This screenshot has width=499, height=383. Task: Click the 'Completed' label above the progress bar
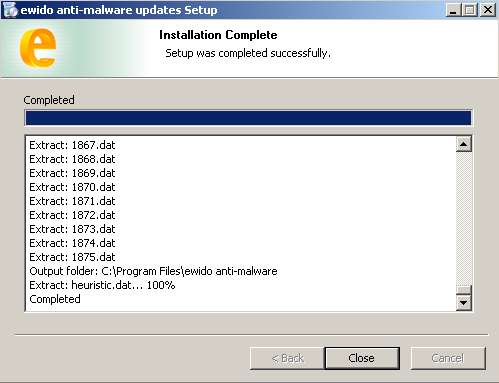49,100
